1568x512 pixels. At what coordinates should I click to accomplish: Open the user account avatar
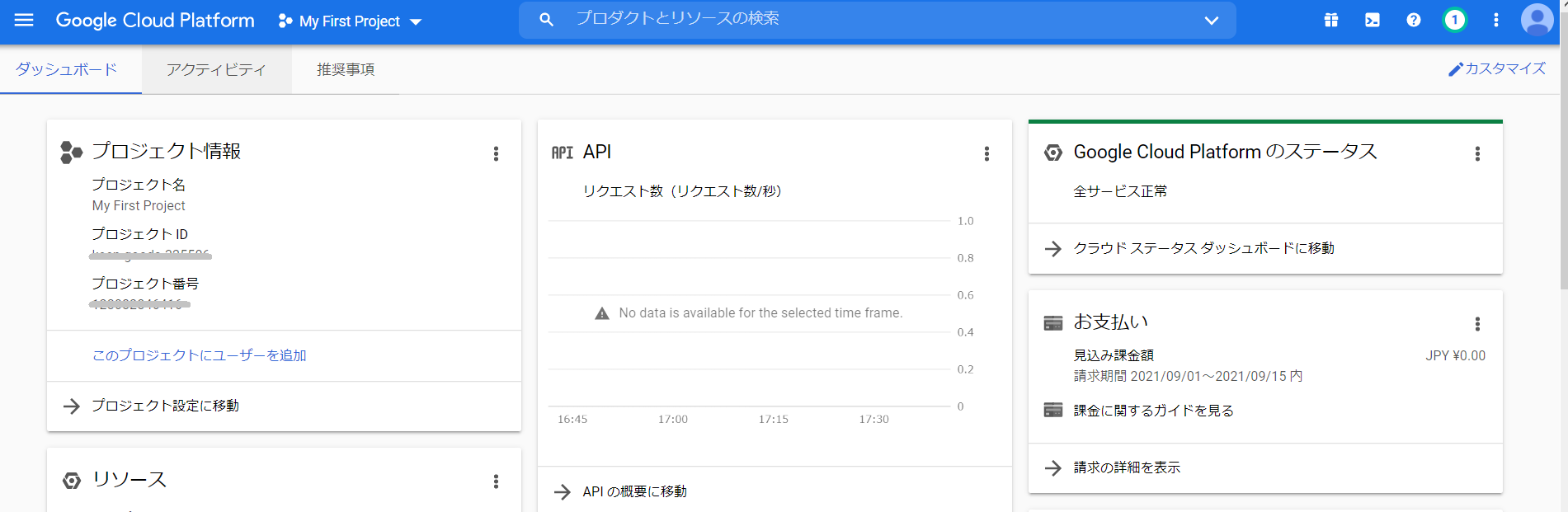pyautogui.click(x=1537, y=20)
